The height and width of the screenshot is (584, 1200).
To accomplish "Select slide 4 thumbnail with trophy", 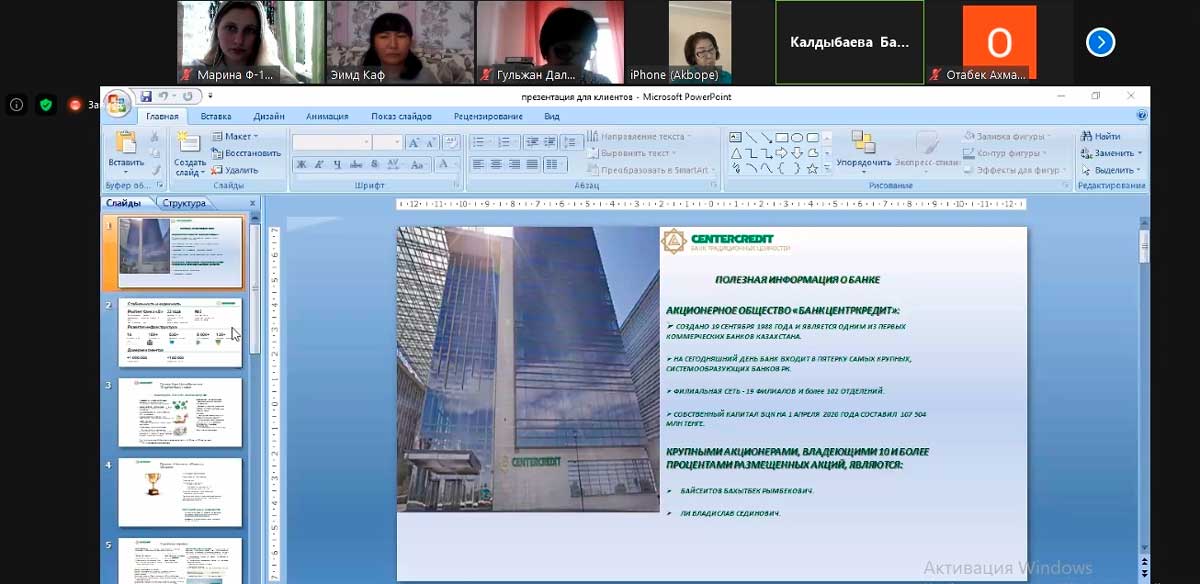I will (180, 492).
